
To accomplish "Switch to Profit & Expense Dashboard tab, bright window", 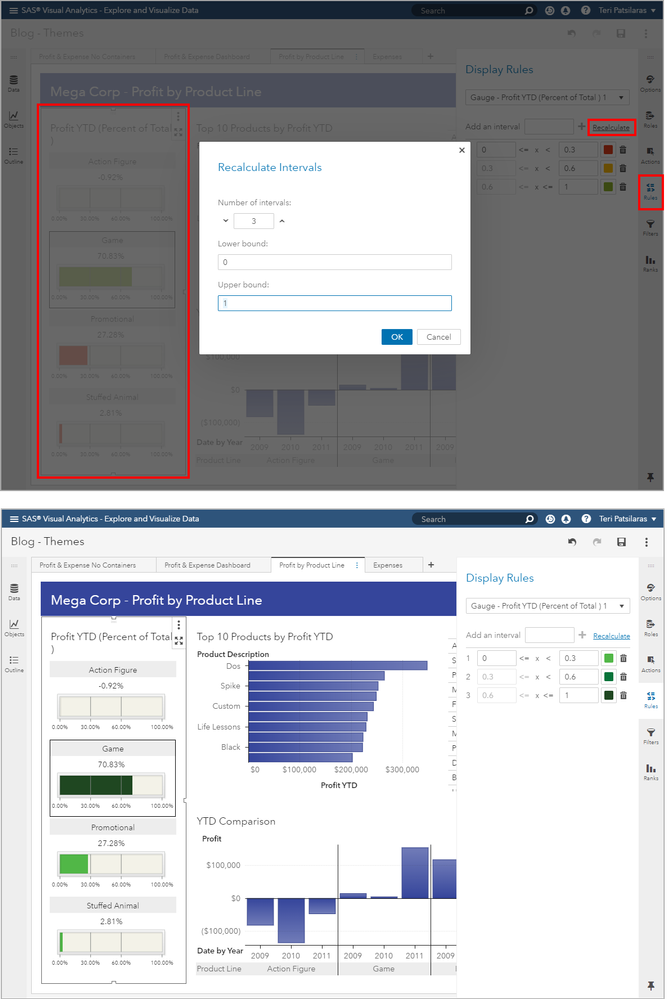I will (x=207, y=565).
